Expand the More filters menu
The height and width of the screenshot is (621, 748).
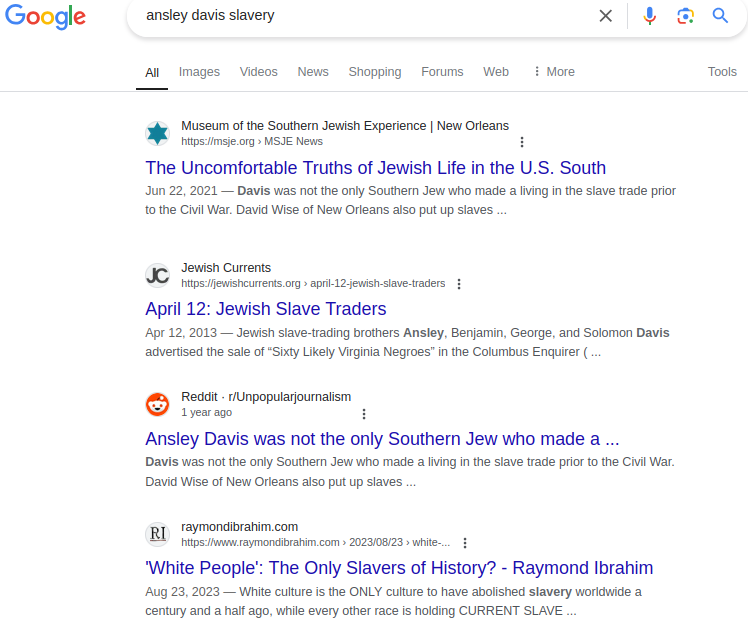pos(554,72)
